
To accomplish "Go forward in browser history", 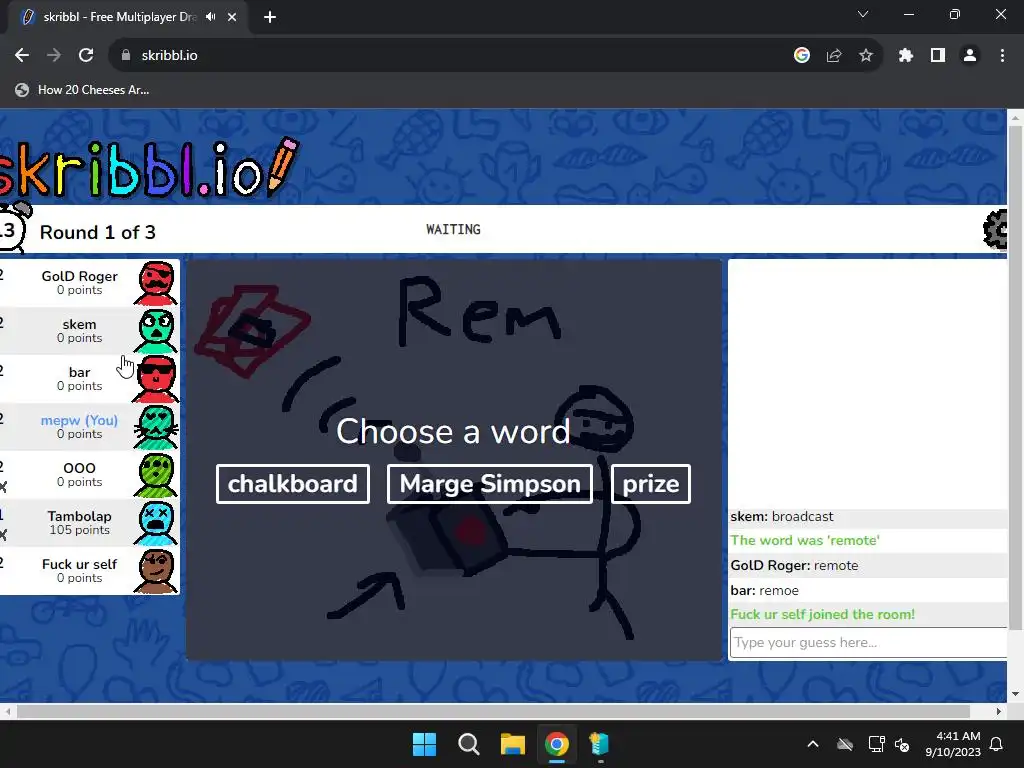I will click(x=54, y=56).
